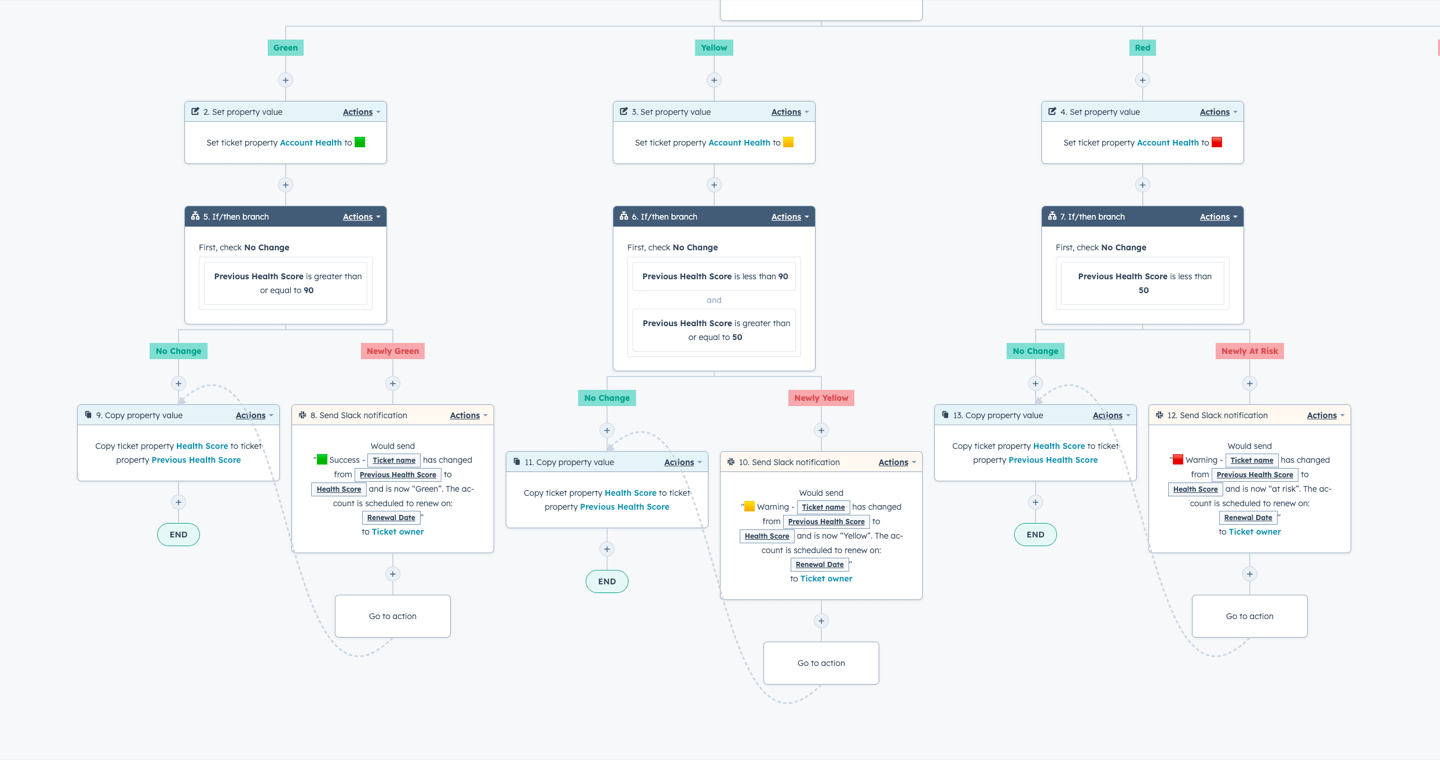The image size is (1440, 760).
Task: Open Actions dropdown on step 13
Action: click(x=1111, y=415)
